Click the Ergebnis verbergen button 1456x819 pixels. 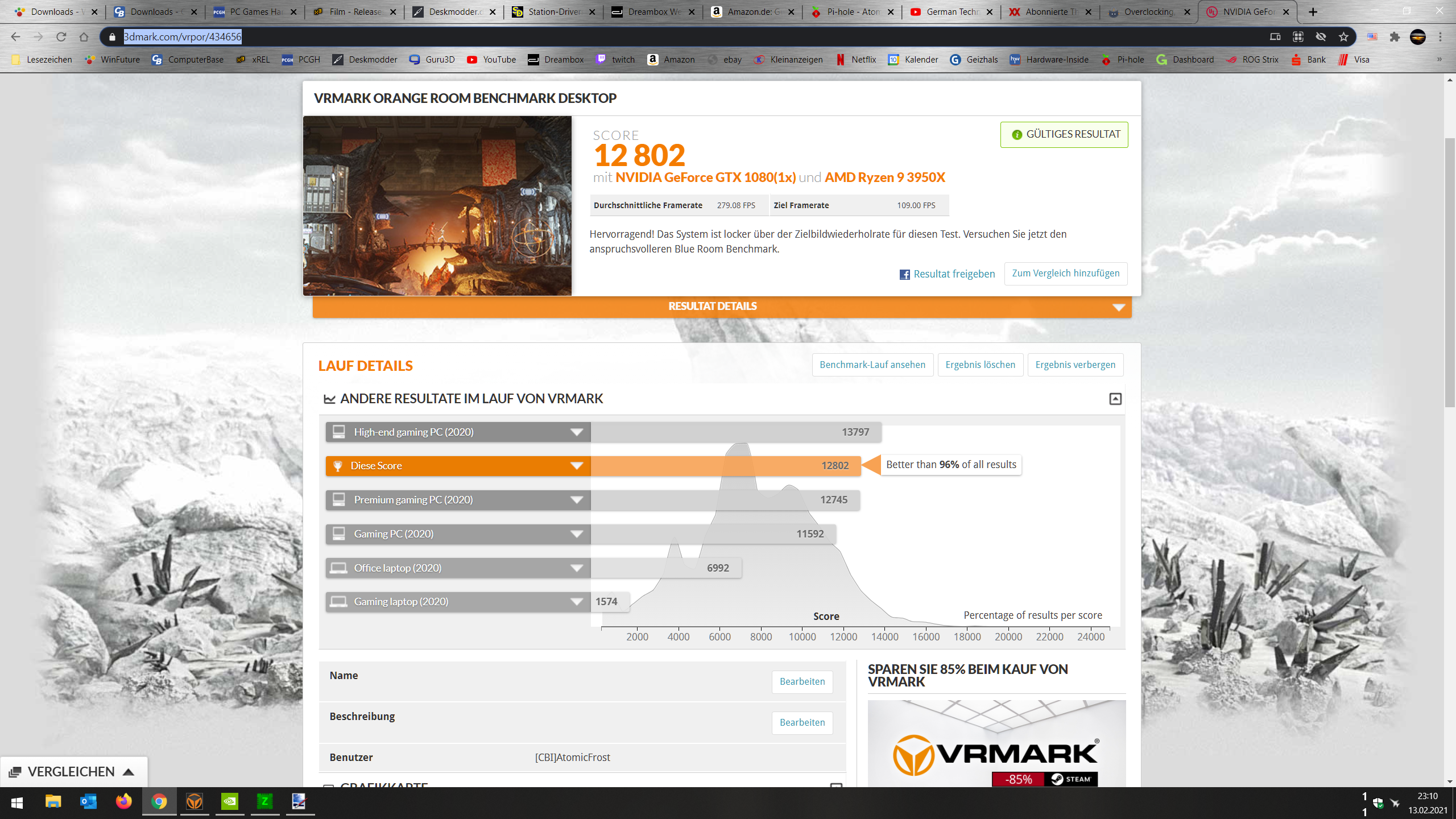click(1075, 365)
